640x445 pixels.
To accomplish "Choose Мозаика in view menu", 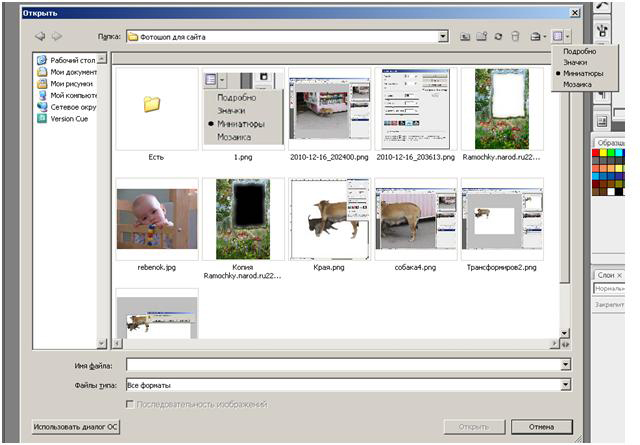I will (x=577, y=84).
